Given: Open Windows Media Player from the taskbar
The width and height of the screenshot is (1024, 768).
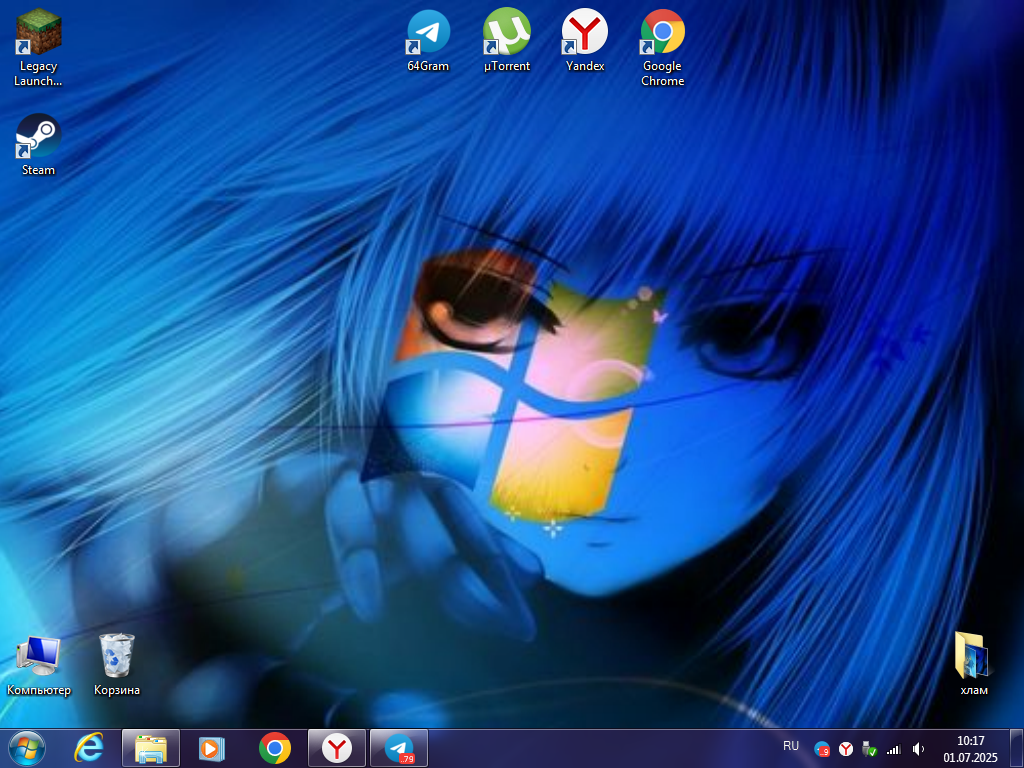Looking at the screenshot, I should tap(212, 748).
